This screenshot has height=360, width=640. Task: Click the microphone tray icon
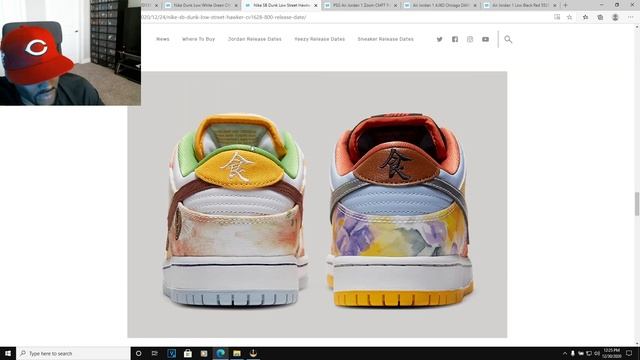coord(573,353)
